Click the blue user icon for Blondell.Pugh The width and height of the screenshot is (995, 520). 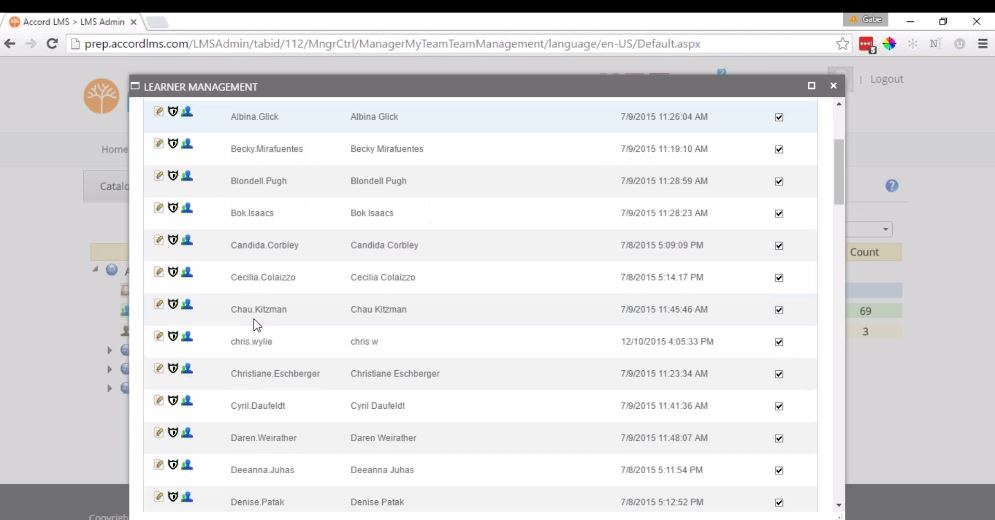(186, 176)
